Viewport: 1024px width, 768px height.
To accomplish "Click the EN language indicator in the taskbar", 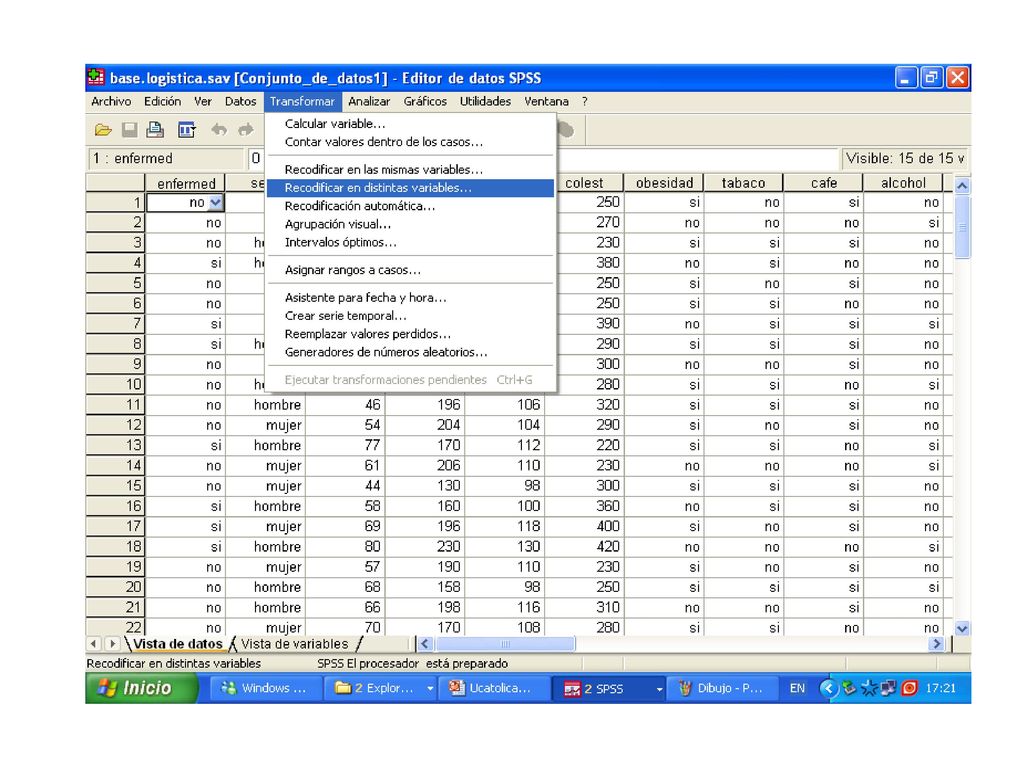I will click(x=797, y=688).
